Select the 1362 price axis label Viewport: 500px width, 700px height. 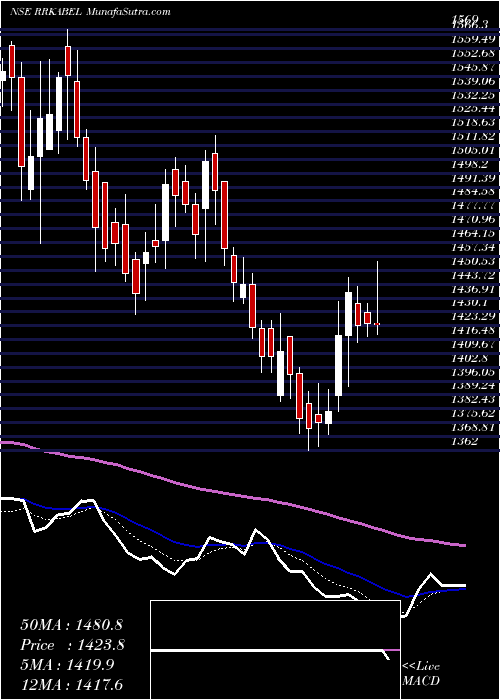click(464, 441)
